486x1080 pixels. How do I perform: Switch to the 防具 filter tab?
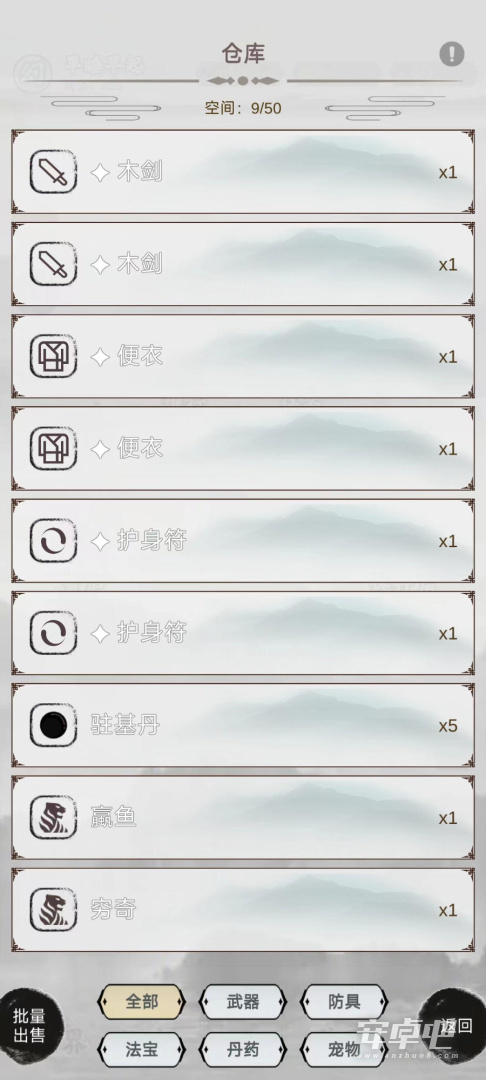pos(344,1001)
